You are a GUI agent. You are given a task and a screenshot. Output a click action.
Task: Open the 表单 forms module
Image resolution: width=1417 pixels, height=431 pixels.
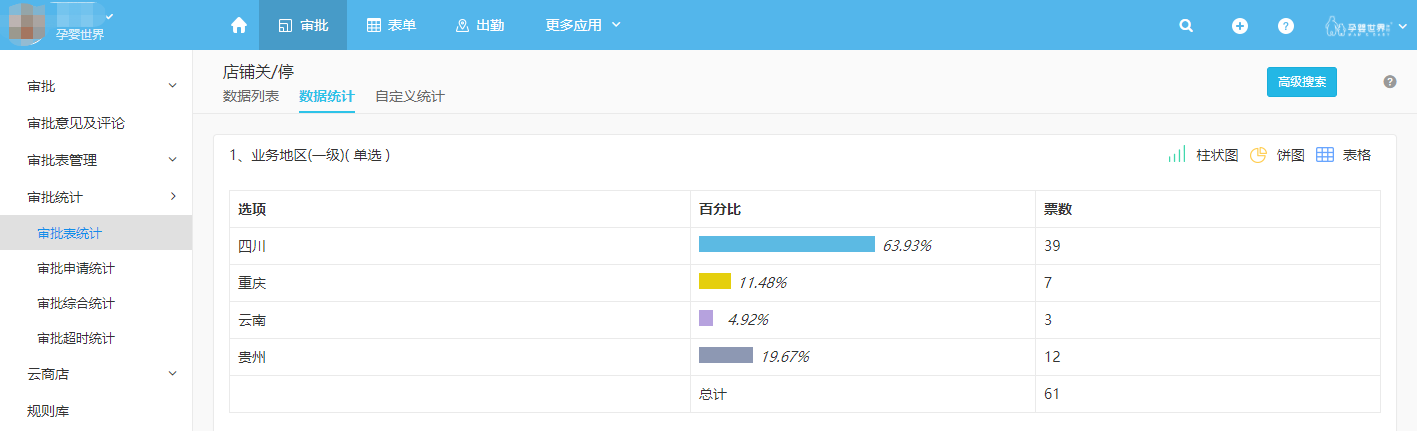click(391, 25)
